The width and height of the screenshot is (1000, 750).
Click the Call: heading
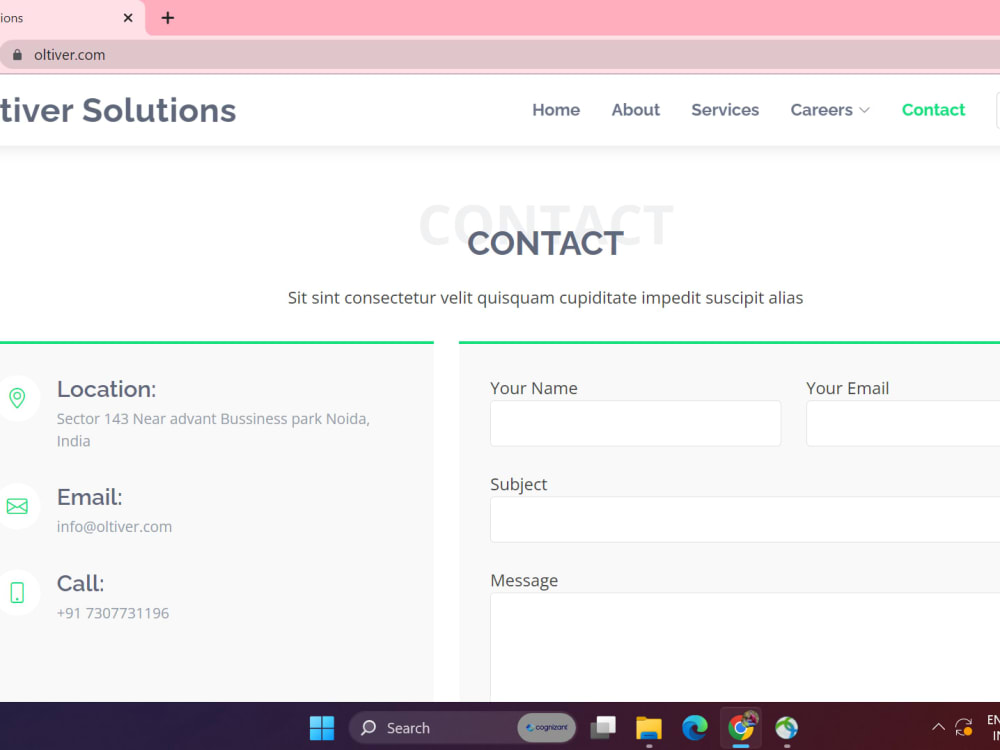pos(80,584)
